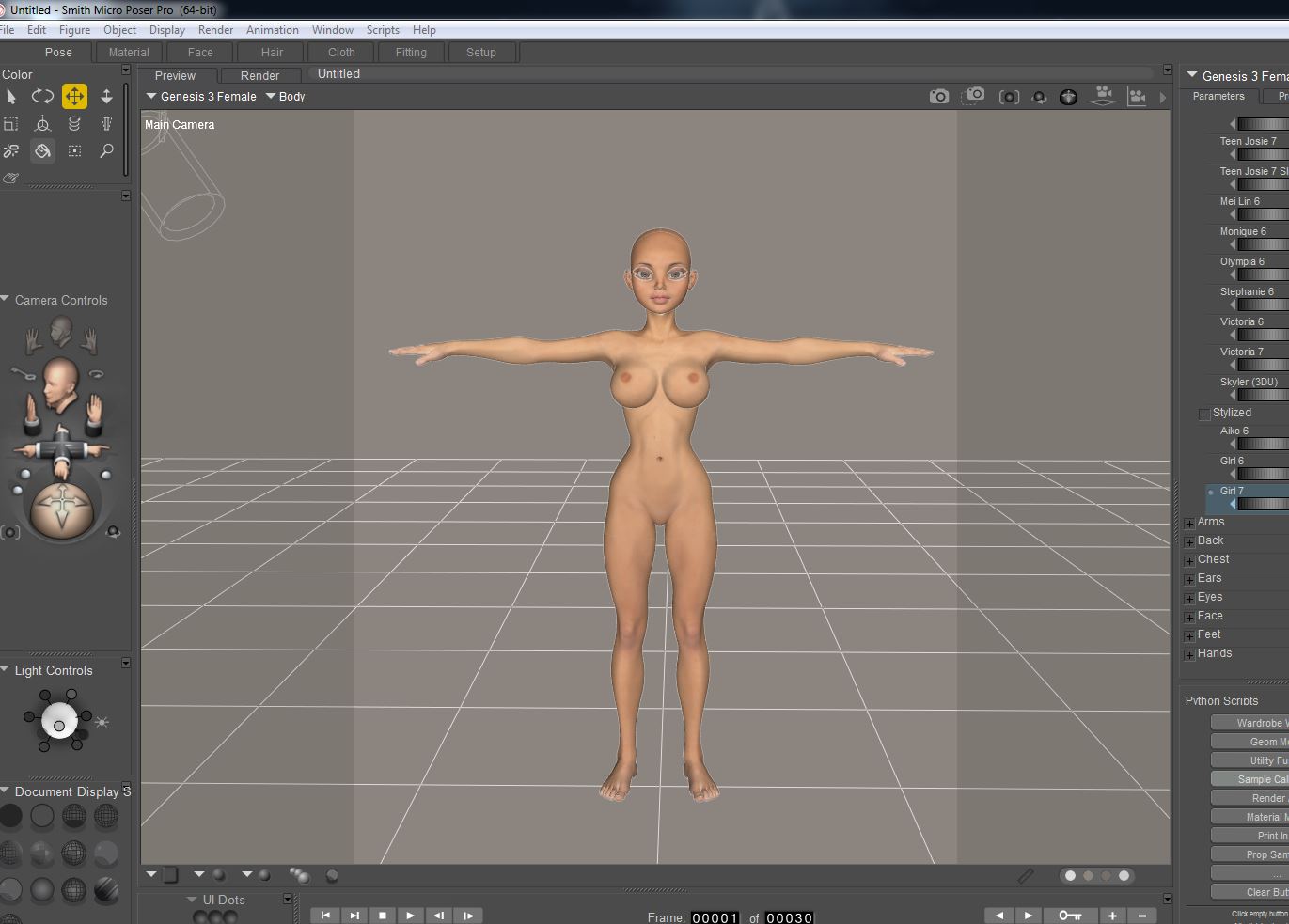Expand the Feet parameter group
Screen dimensions: 1289x924
[x=1189, y=636]
